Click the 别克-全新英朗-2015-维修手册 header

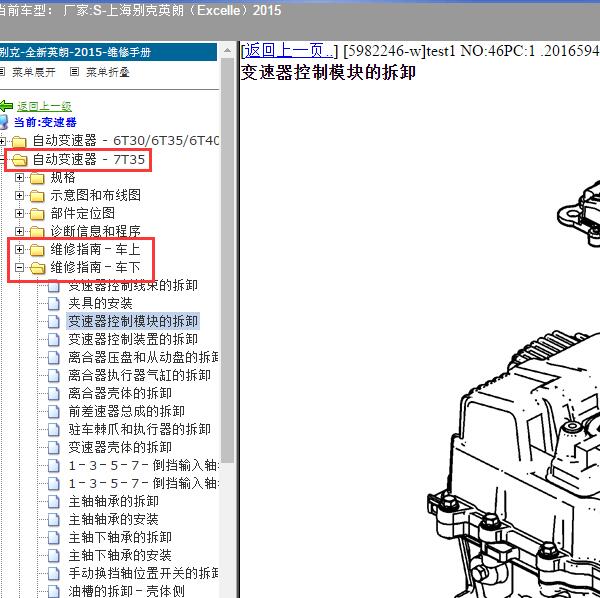(x=108, y=52)
